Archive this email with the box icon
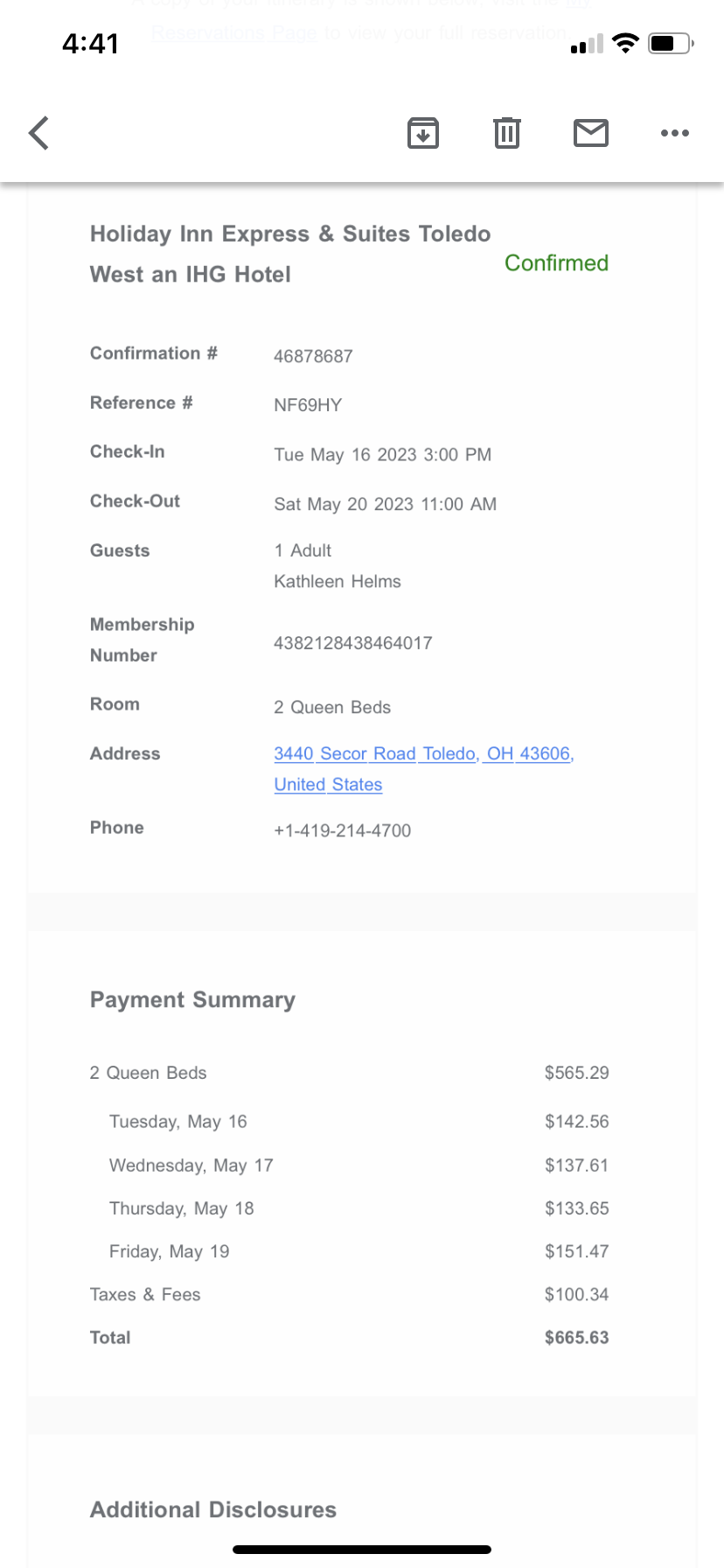 point(423,133)
